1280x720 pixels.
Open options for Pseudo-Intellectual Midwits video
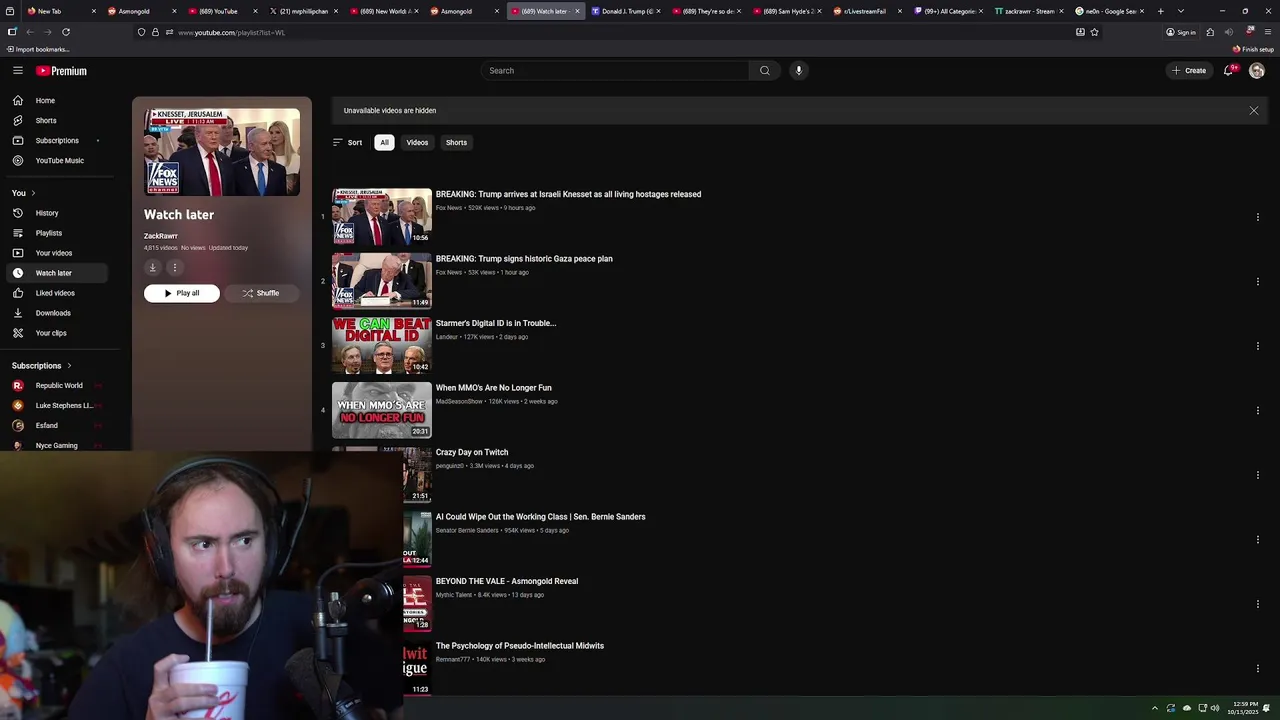tap(1257, 668)
